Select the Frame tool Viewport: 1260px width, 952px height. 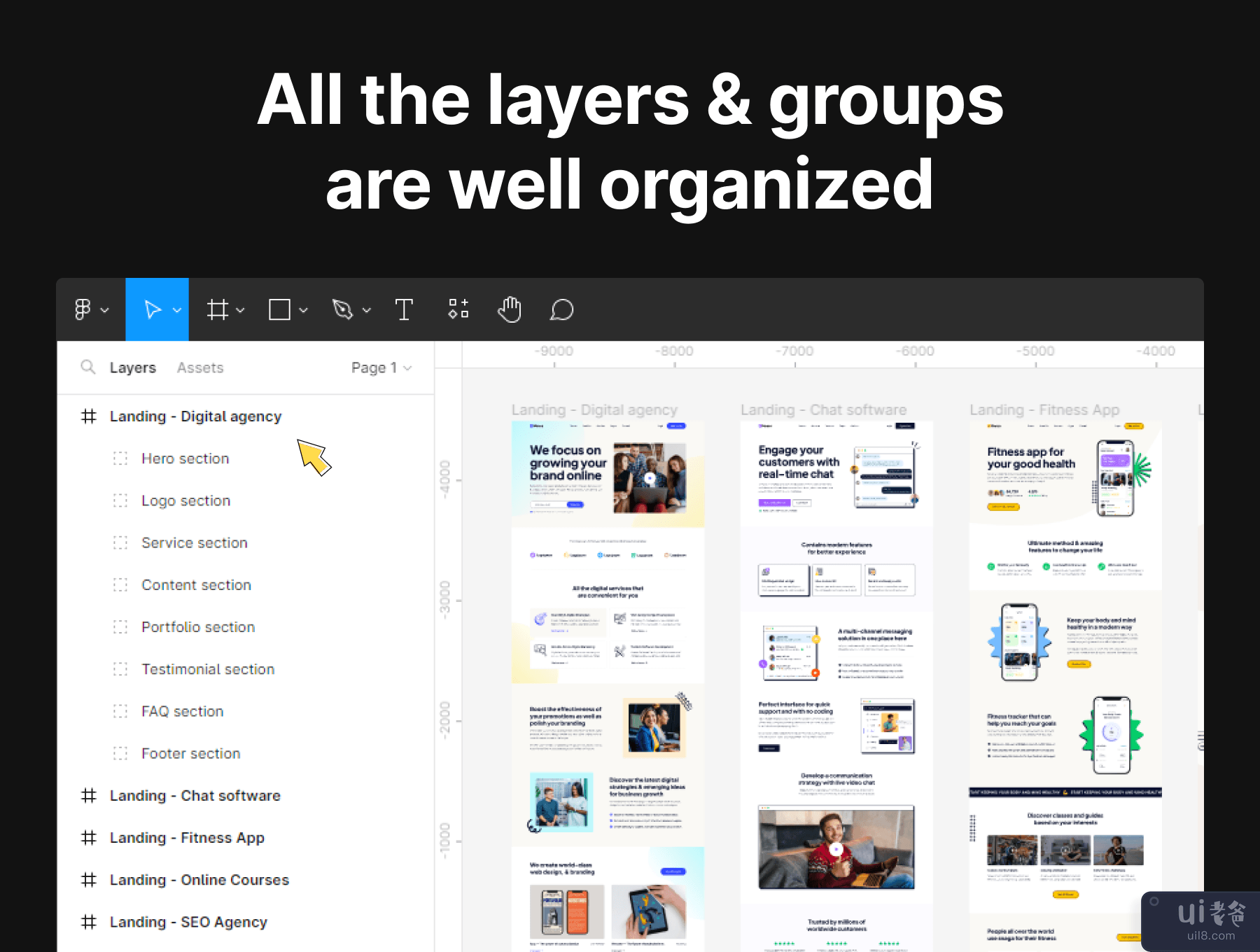coord(217,309)
